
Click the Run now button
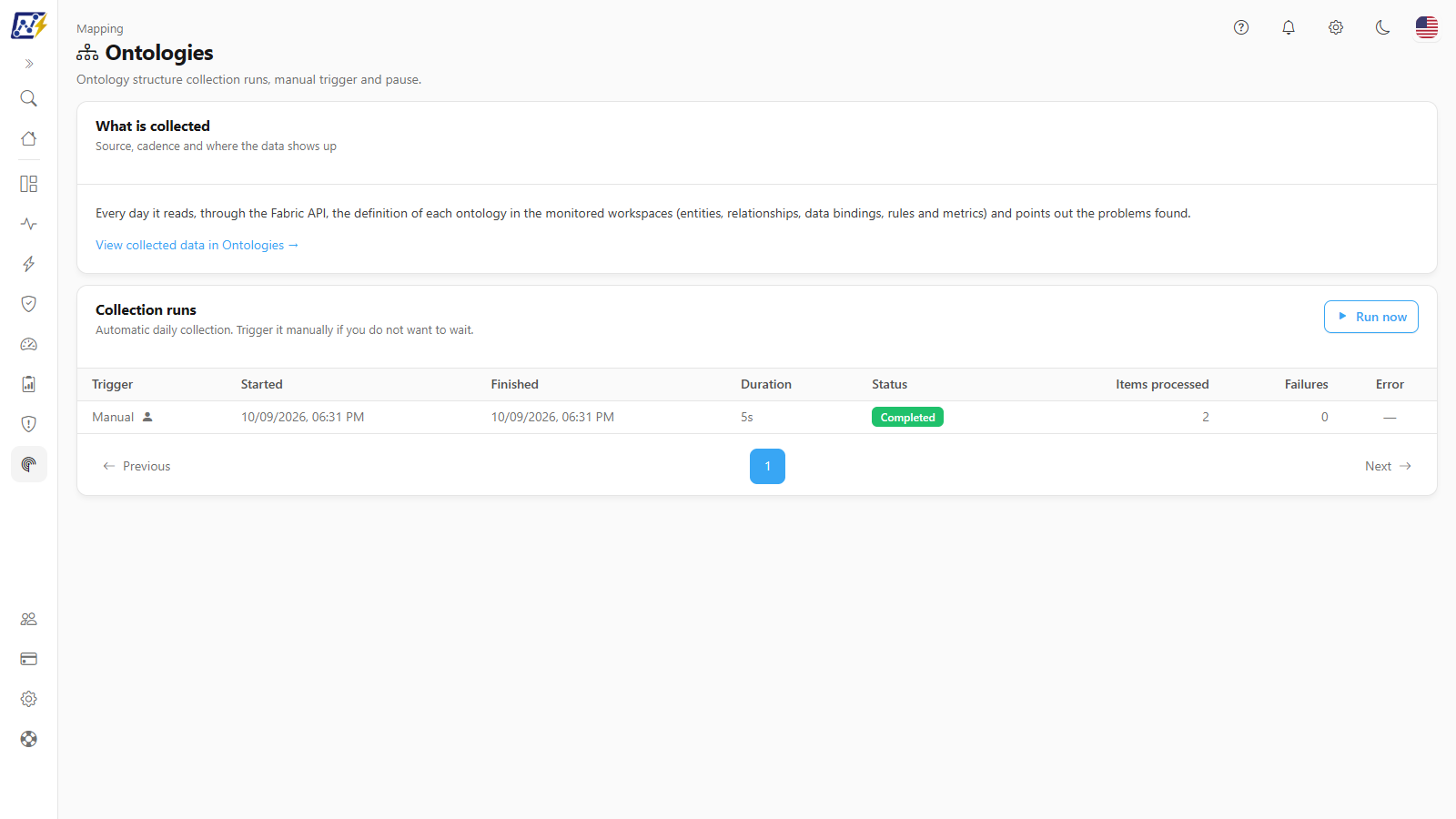point(1371,317)
